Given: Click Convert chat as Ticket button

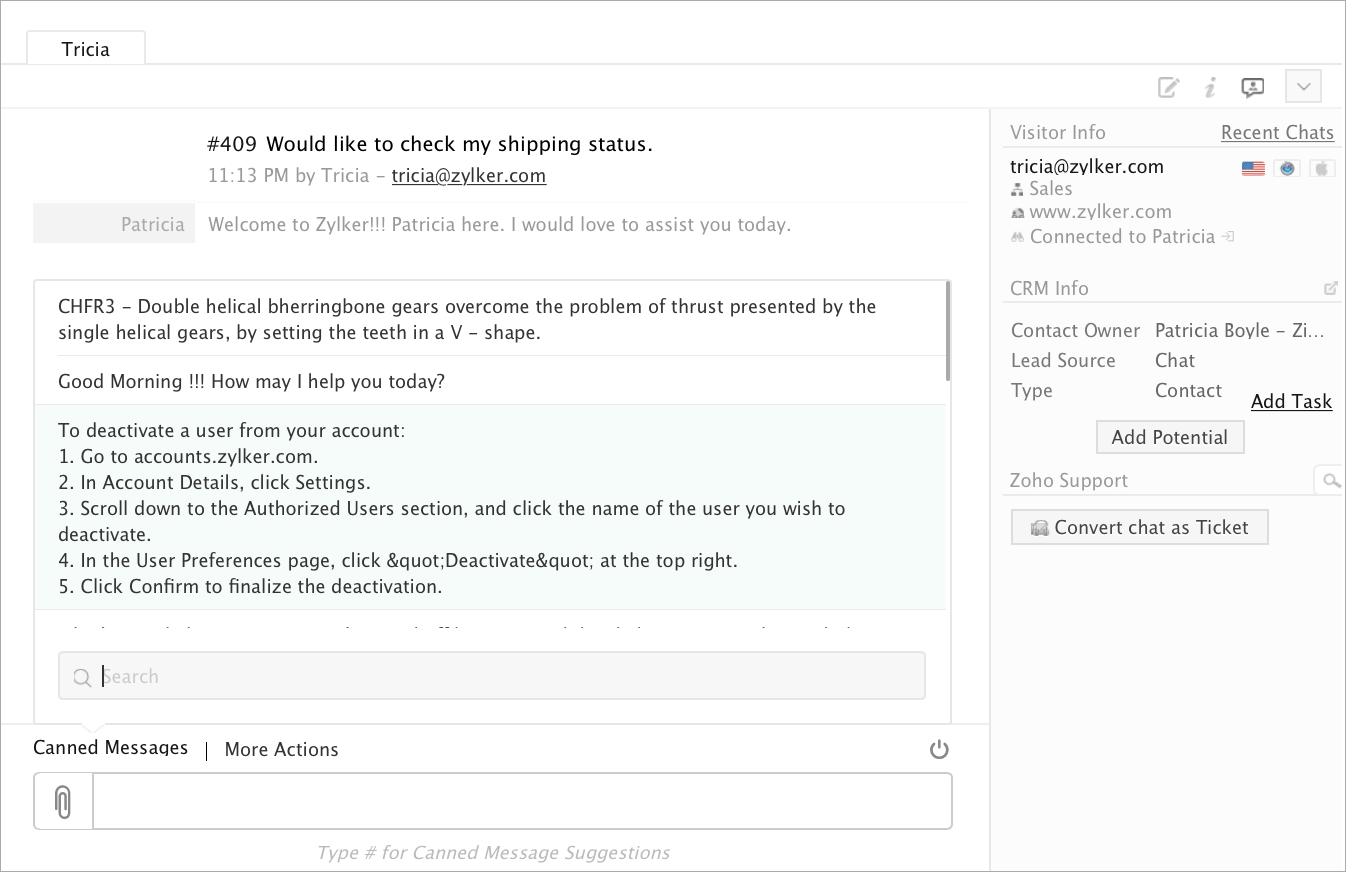Looking at the screenshot, I should click(x=1139, y=527).
